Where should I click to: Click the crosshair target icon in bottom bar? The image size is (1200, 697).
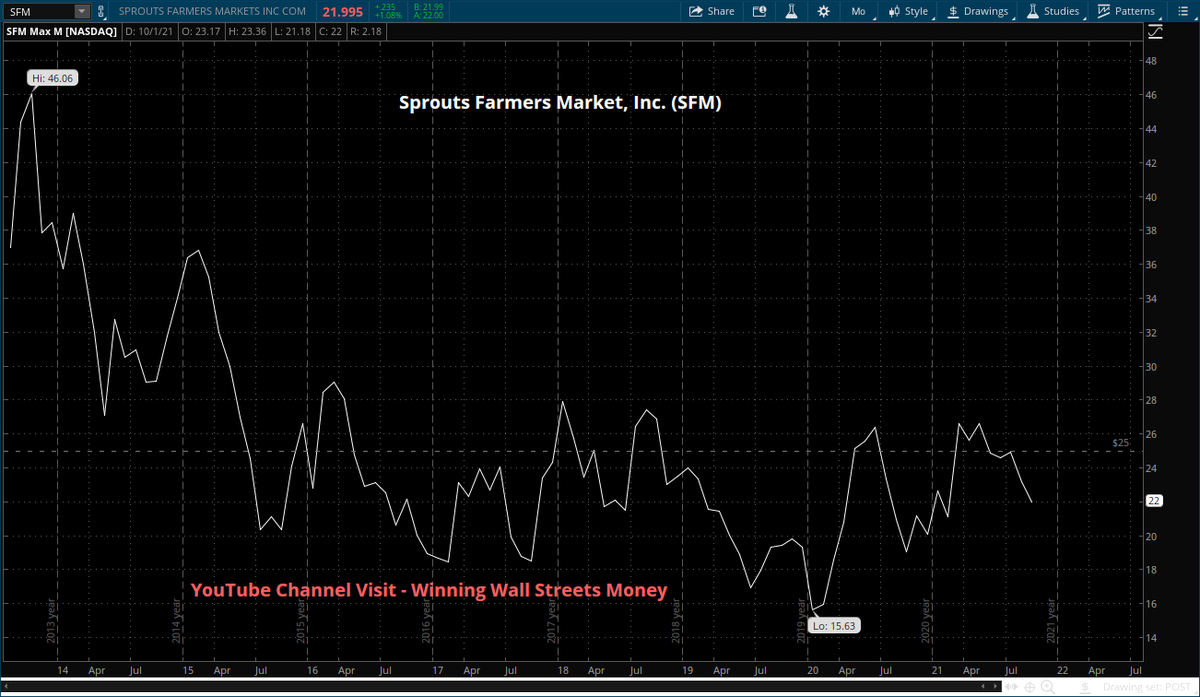pyautogui.click(x=1030, y=688)
